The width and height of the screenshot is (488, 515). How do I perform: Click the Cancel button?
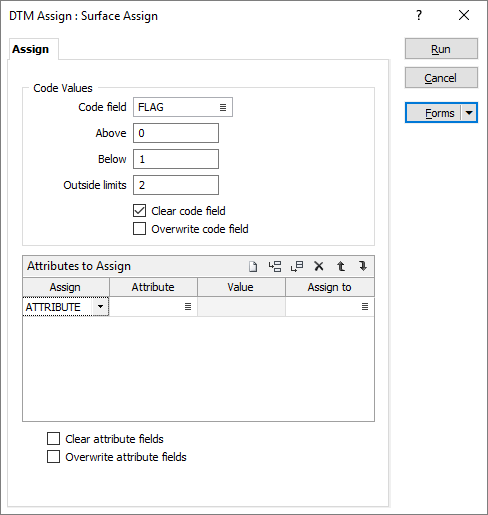click(441, 78)
